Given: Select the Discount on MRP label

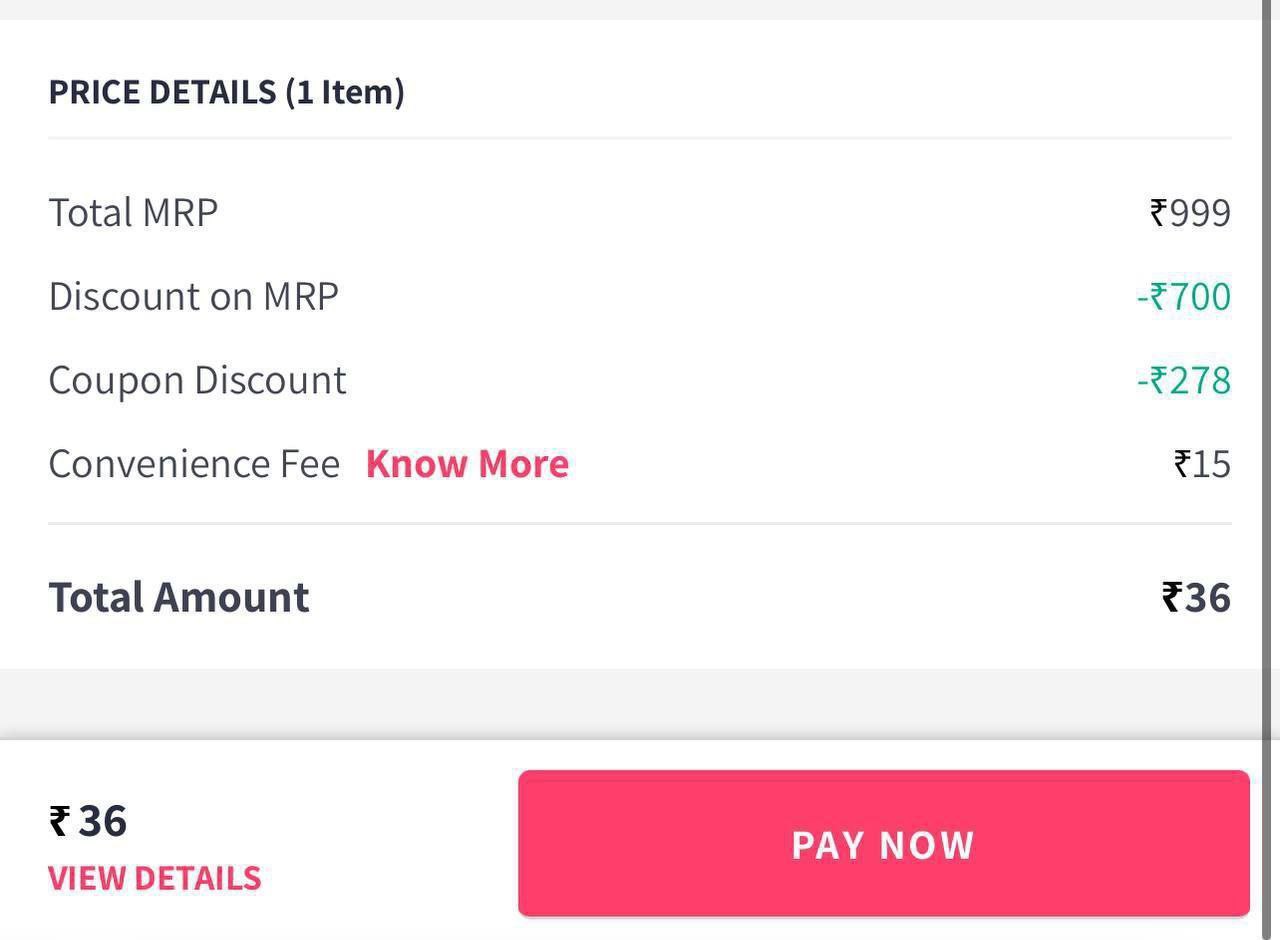Looking at the screenshot, I should click(193, 296).
